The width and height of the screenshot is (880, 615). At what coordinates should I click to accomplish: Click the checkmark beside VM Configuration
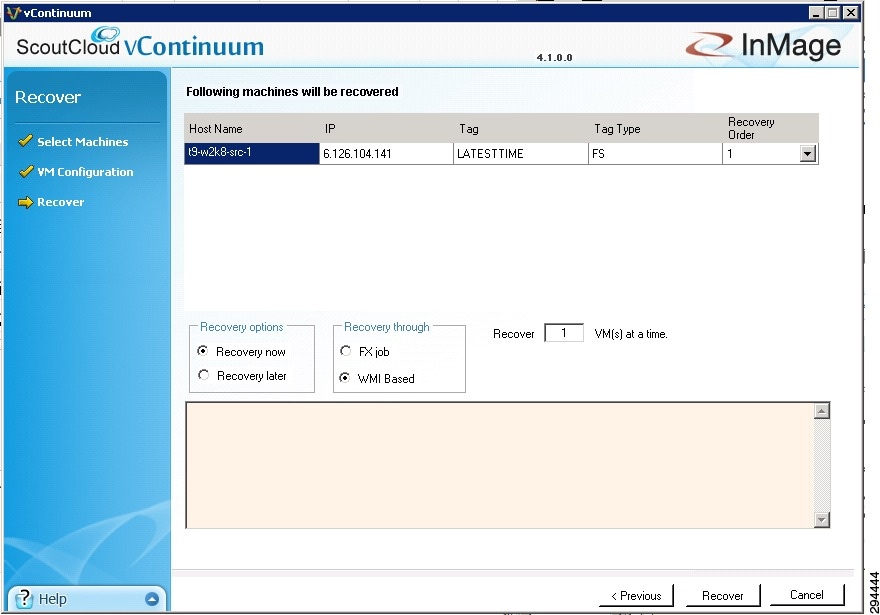(x=26, y=171)
